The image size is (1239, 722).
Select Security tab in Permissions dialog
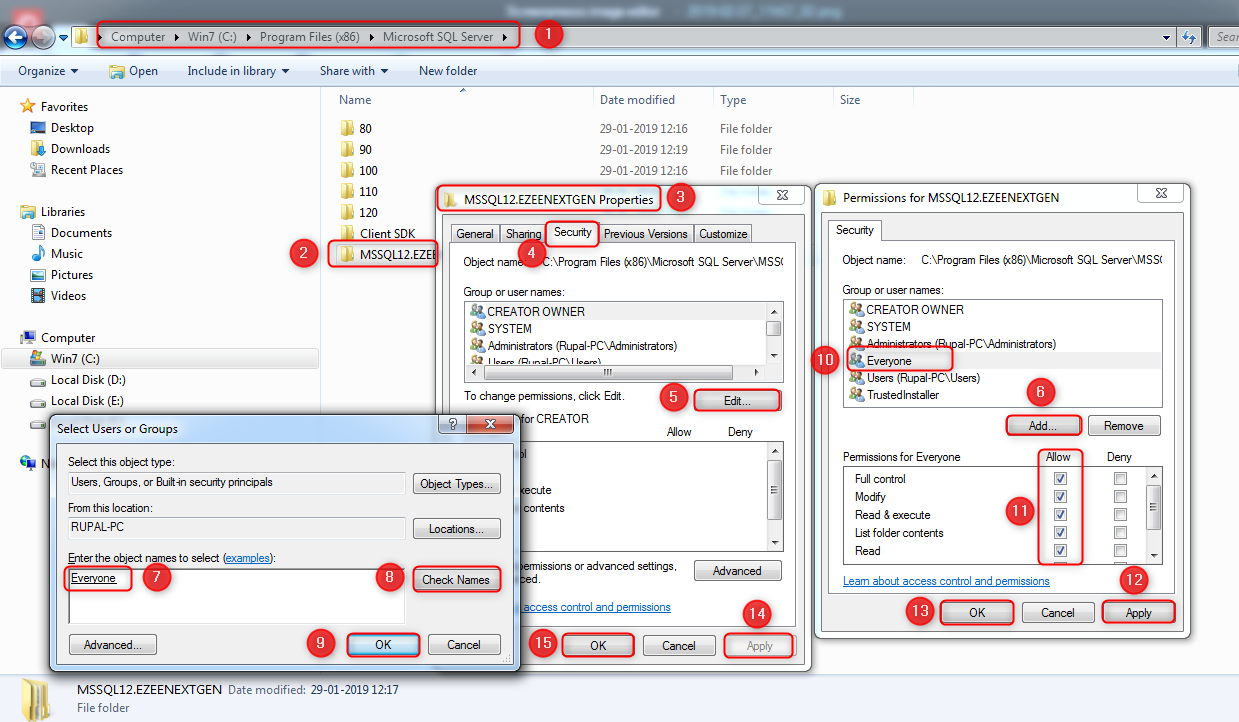(854, 230)
